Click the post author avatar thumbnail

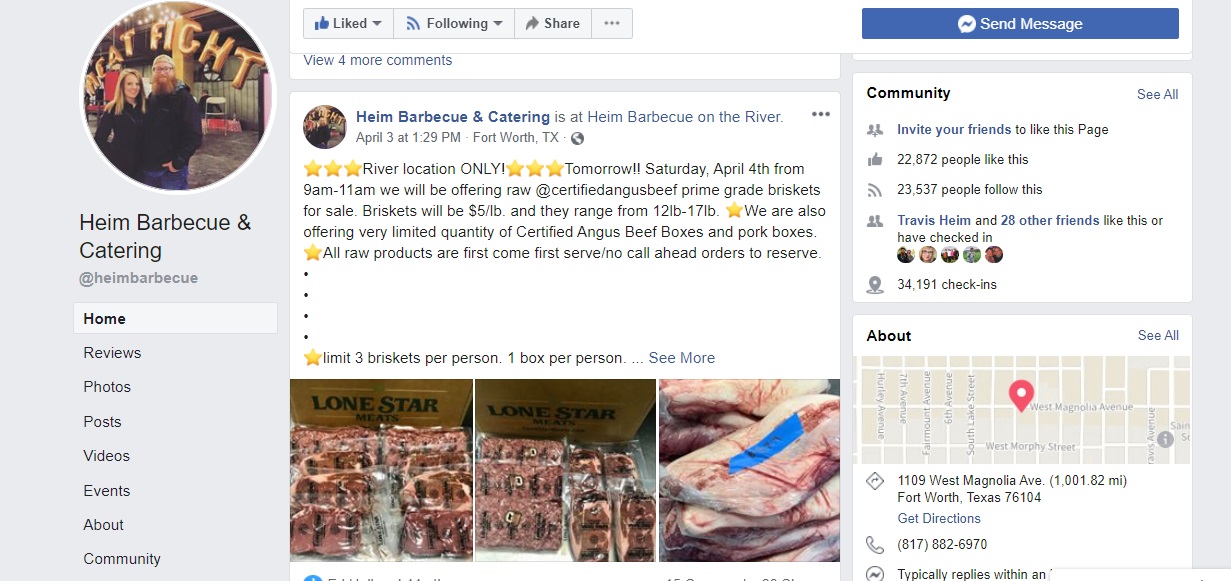325,127
